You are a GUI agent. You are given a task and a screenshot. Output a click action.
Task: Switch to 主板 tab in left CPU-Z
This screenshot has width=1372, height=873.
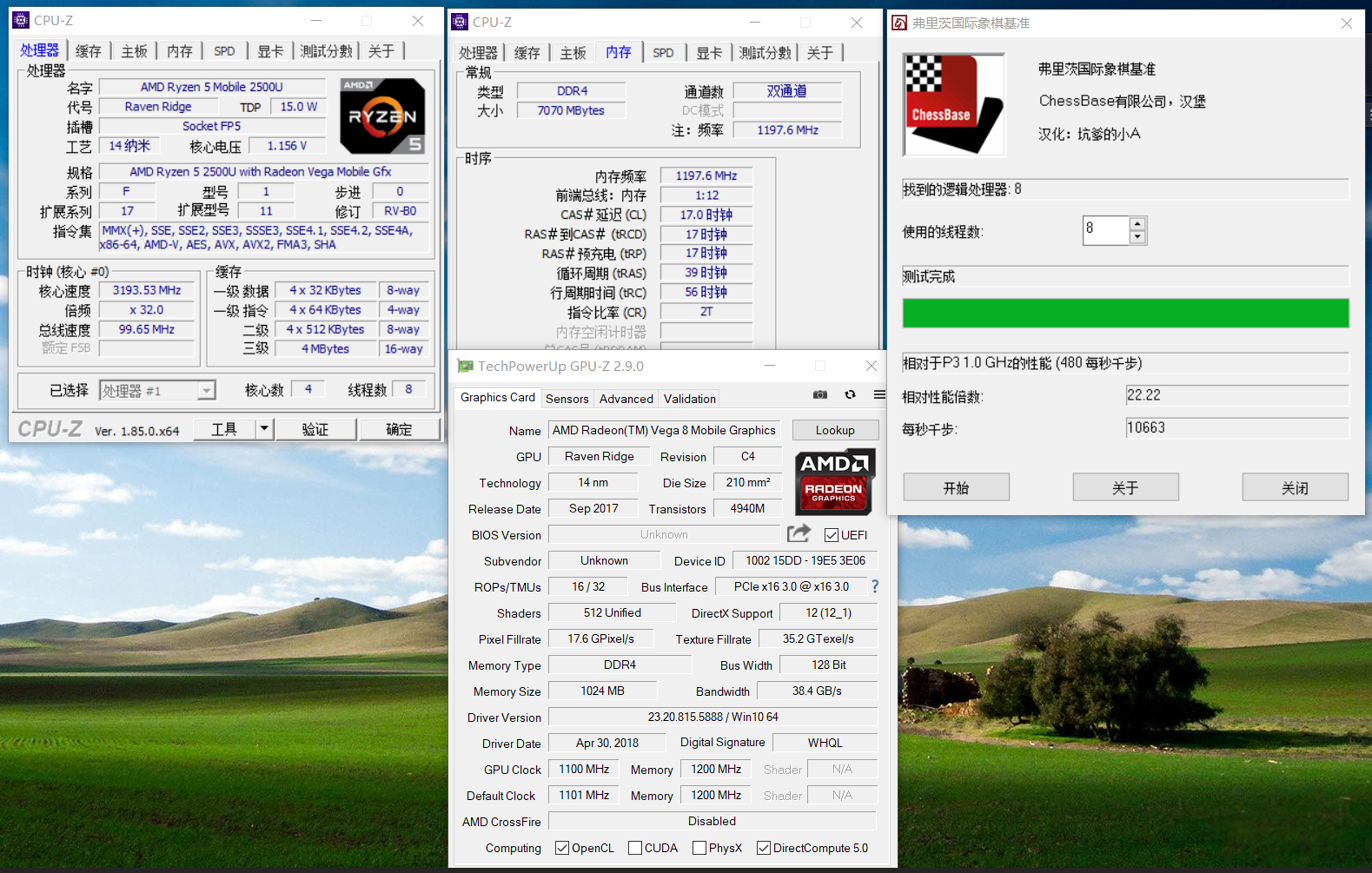click(135, 51)
